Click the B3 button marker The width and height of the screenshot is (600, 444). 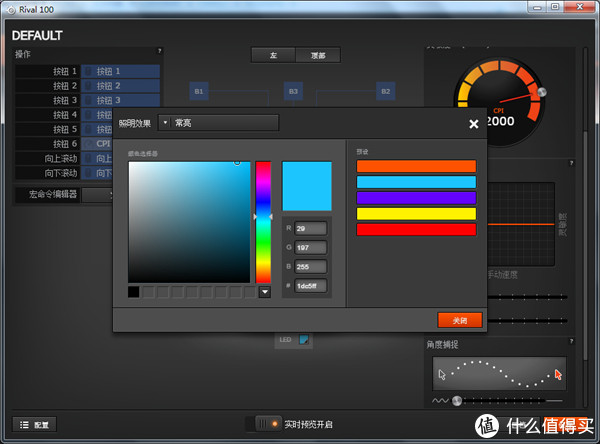click(x=293, y=91)
